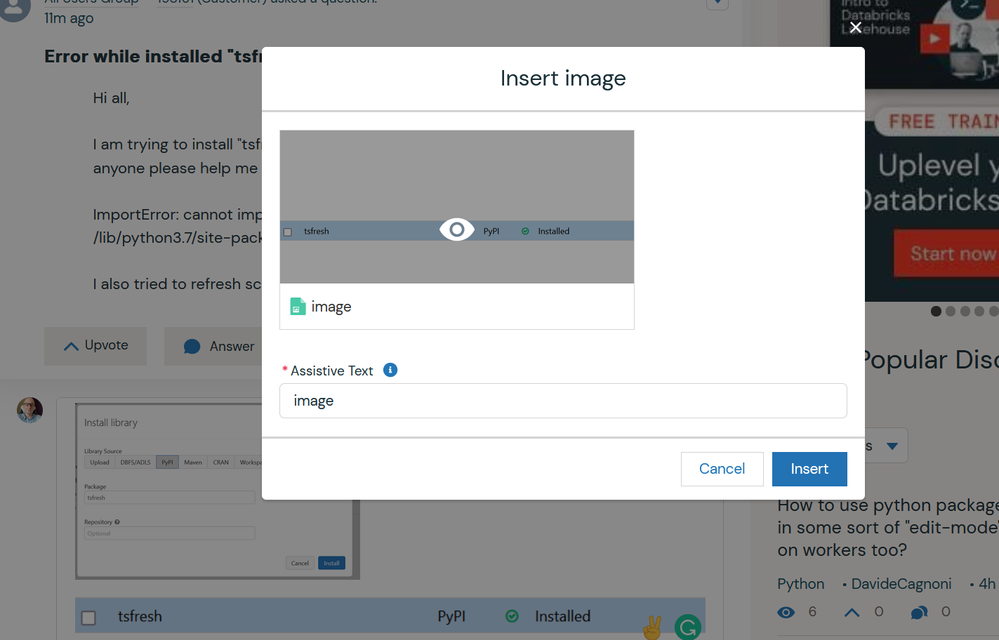Click upvote chevron icon under popular discussion
999x640 pixels.
click(x=852, y=612)
